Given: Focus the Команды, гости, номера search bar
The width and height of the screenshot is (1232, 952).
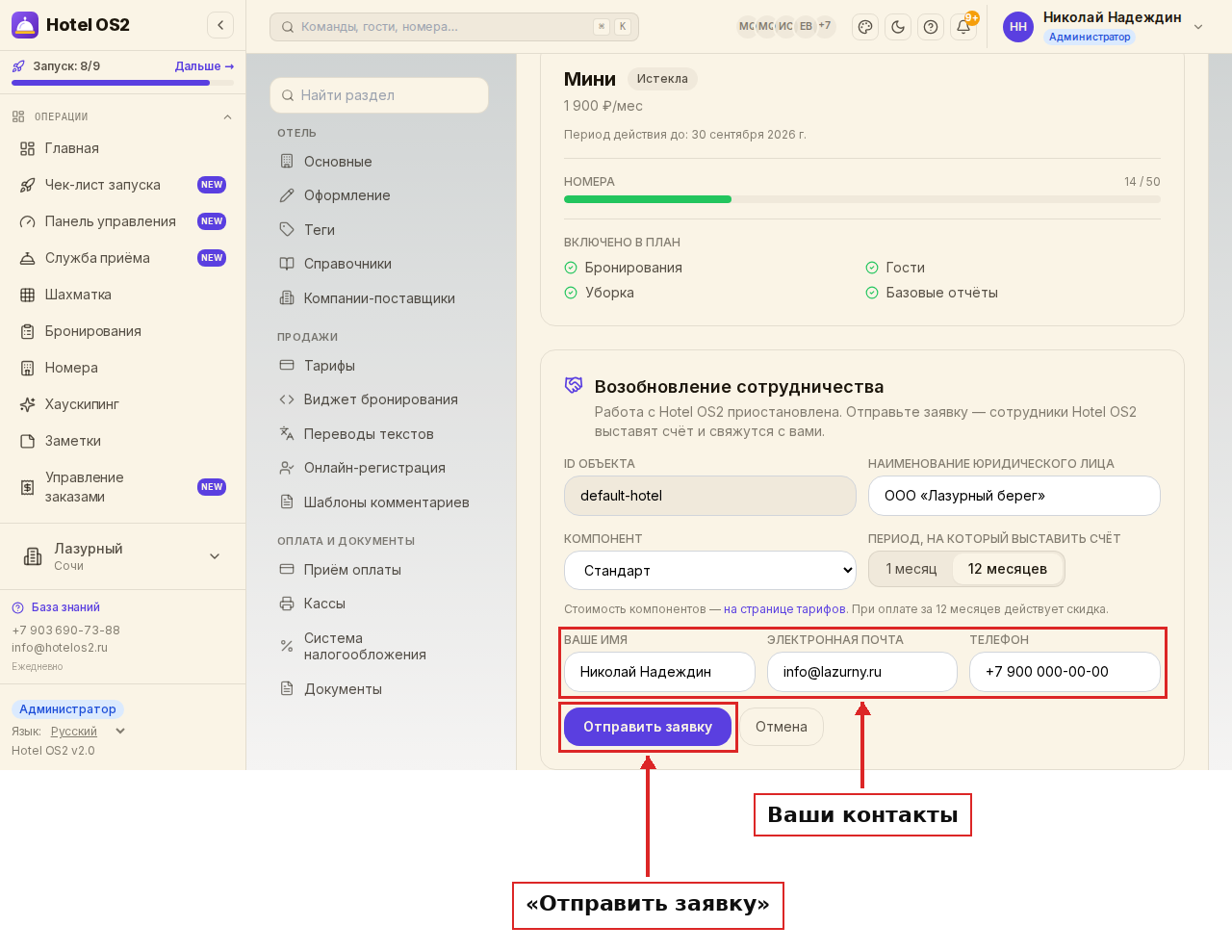Looking at the screenshot, I should pos(454,27).
